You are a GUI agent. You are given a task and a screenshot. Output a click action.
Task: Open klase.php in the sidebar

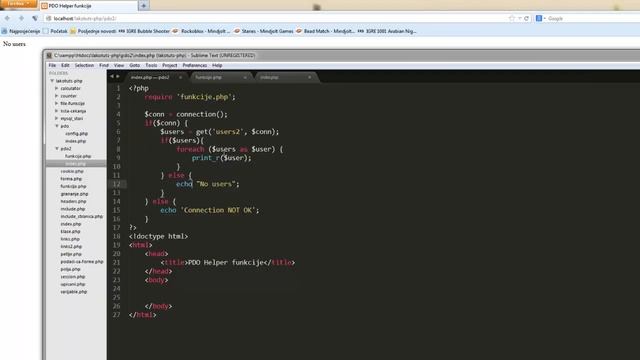[x=70, y=231]
